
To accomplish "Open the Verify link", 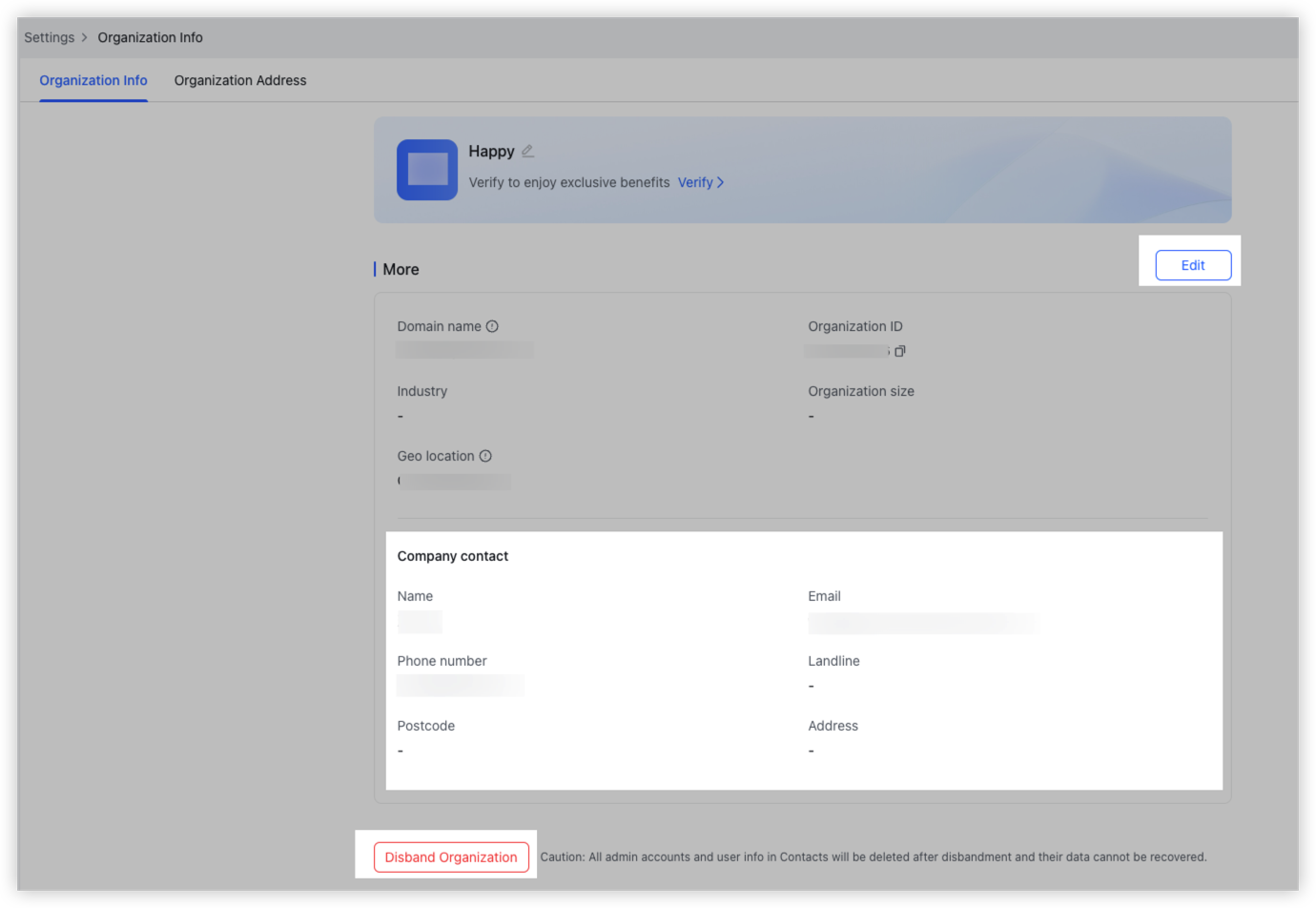I will click(x=701, y=182).
